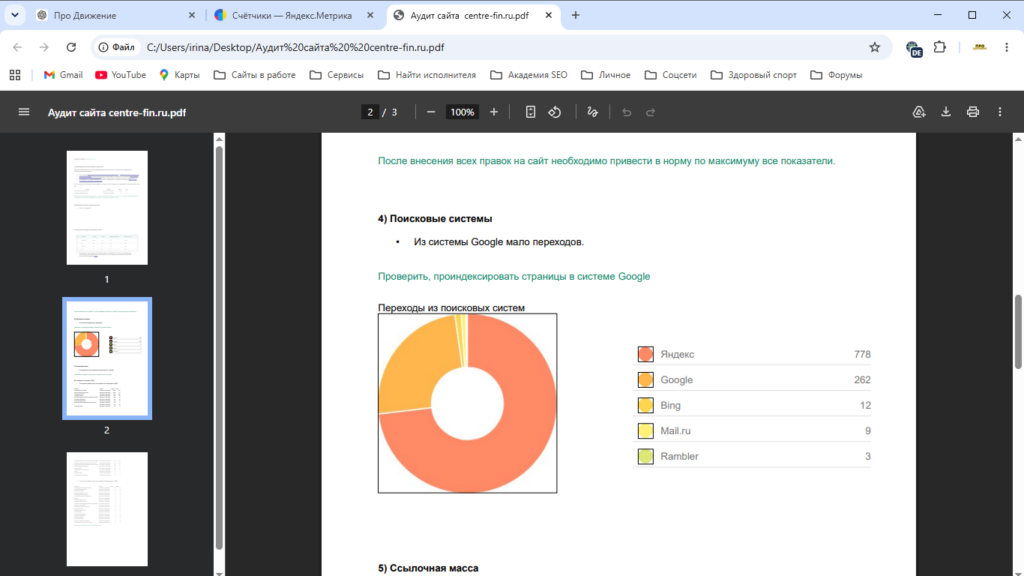Click the Google legend color swatch

645,379
